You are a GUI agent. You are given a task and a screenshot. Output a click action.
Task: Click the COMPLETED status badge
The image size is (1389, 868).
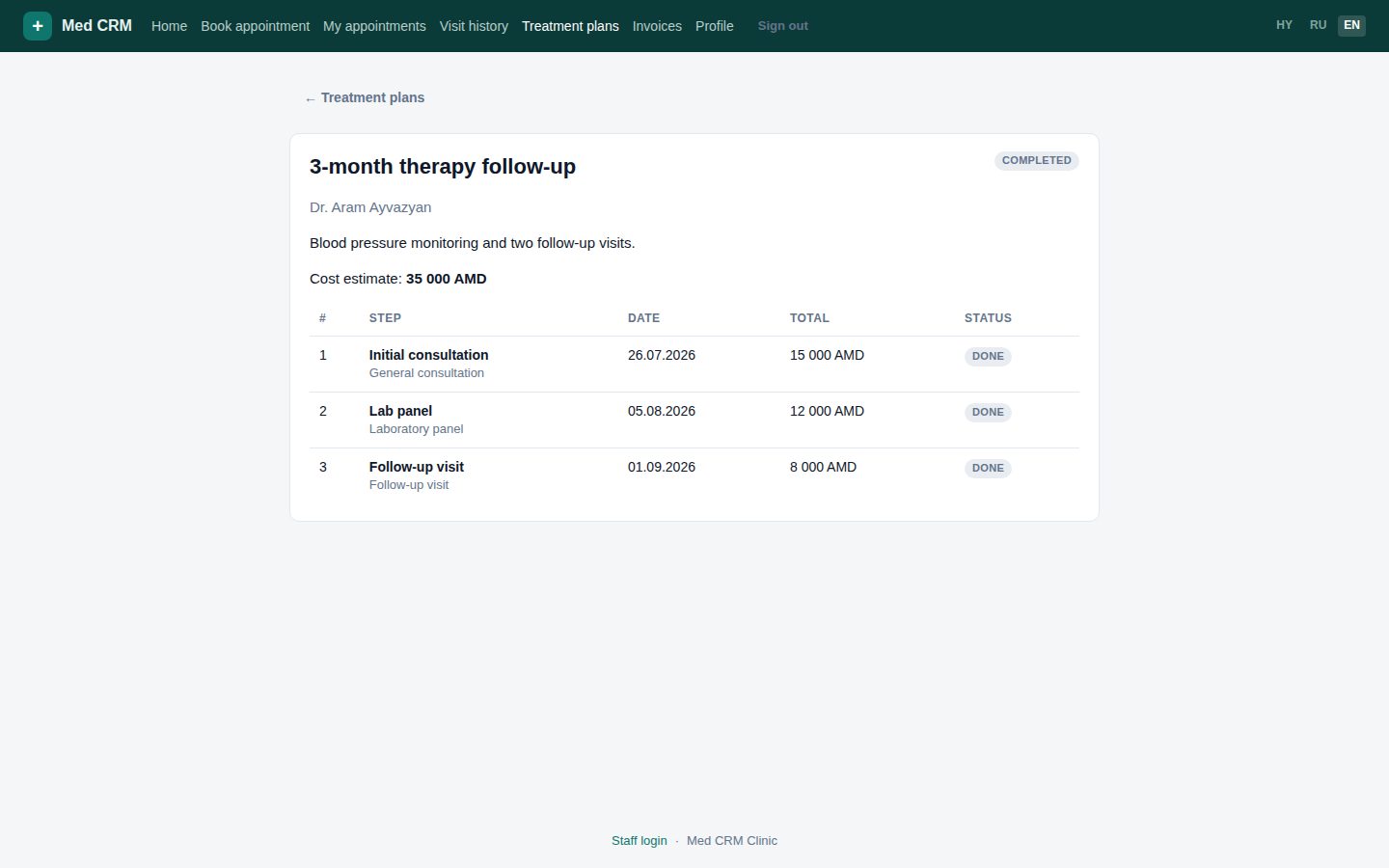[1036, 161]
